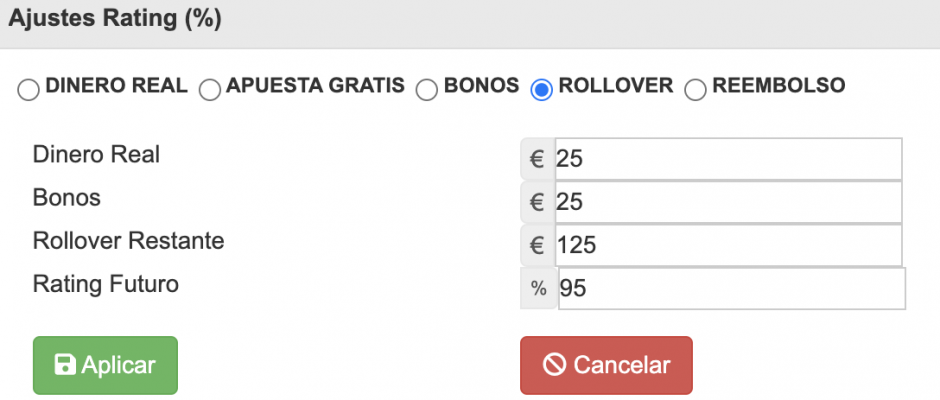Click the Rollover Restante label
The width and height of the screenshot is (940, 400).
[129, 241]
